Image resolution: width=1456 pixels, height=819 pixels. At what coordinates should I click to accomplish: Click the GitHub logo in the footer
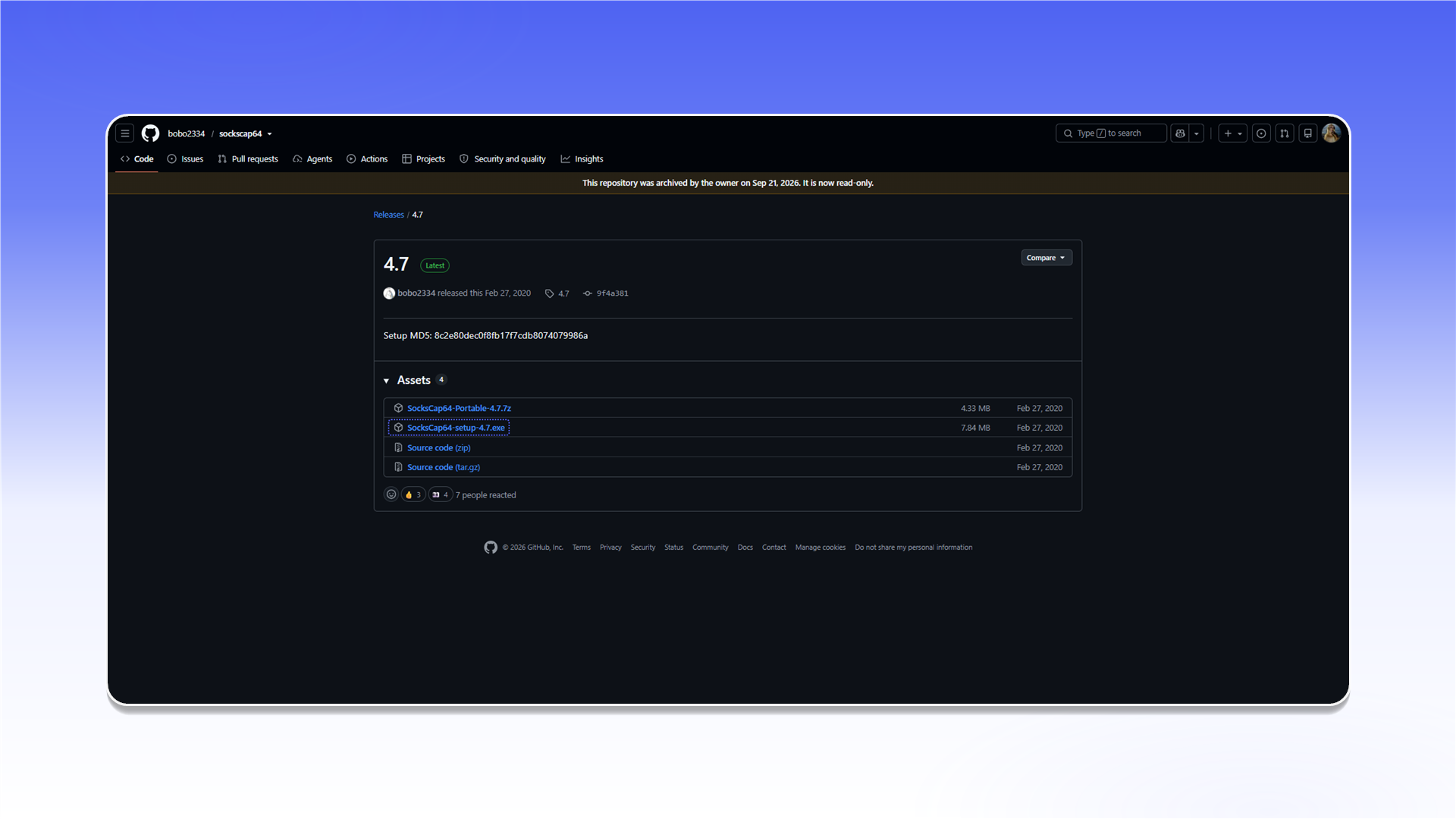[491, 548]
